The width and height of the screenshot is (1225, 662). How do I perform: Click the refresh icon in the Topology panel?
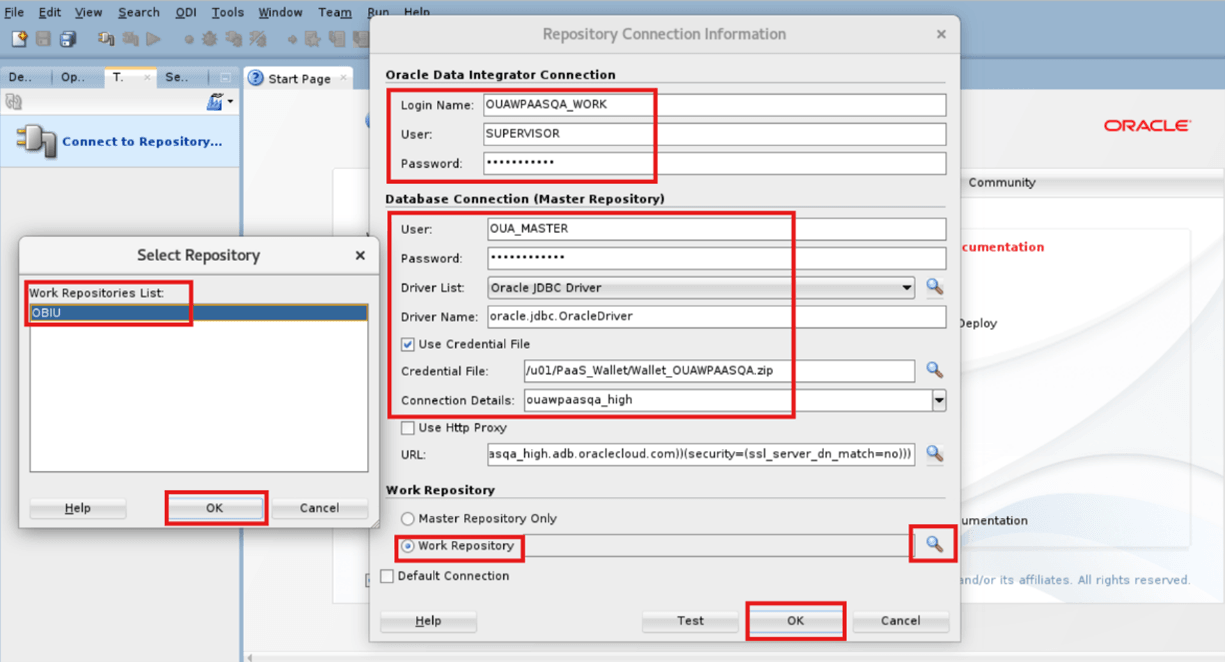click(x=14, y=101)
